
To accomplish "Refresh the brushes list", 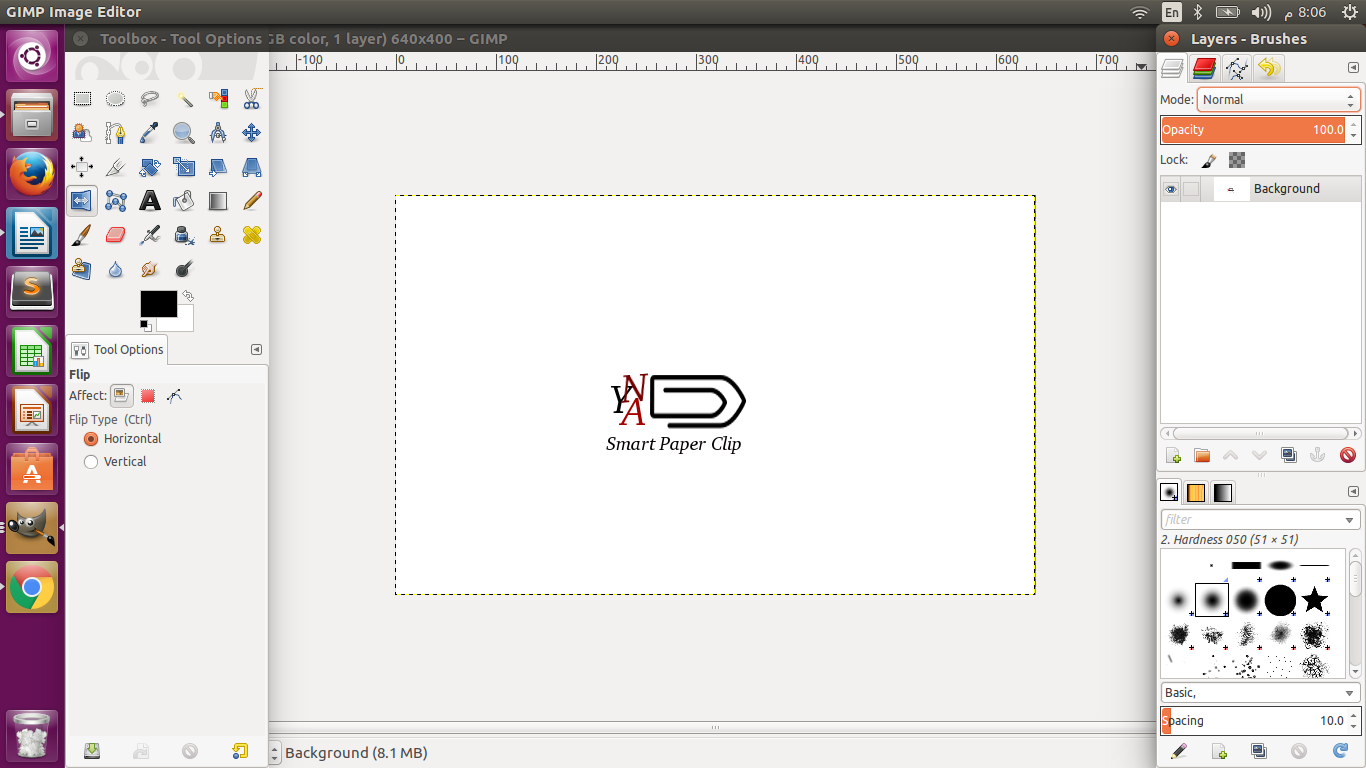I will [1341, 751].
